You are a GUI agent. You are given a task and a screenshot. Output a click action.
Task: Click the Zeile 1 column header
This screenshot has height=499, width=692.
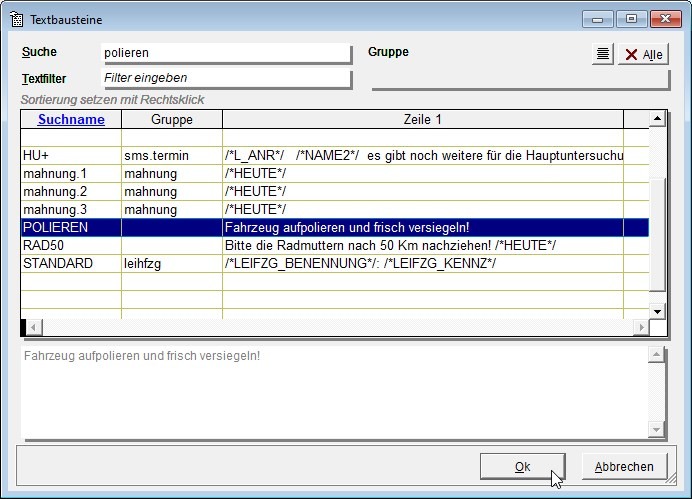pos(423,119)
